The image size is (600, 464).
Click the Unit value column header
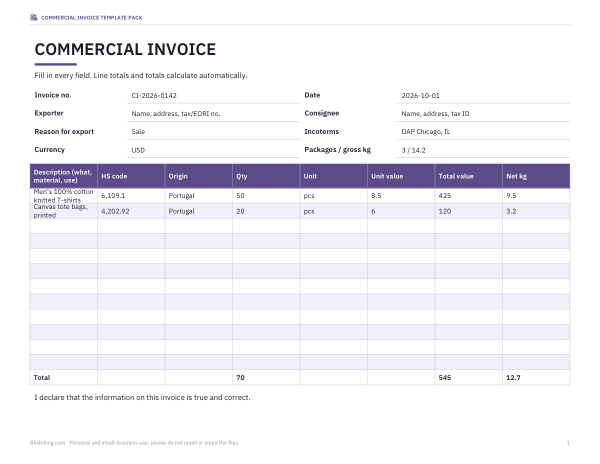click(401, 176)
